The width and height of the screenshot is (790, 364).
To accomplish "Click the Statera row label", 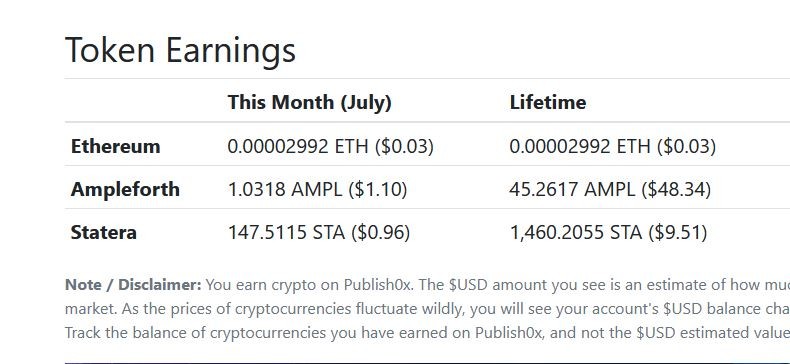I will point(103,232).
